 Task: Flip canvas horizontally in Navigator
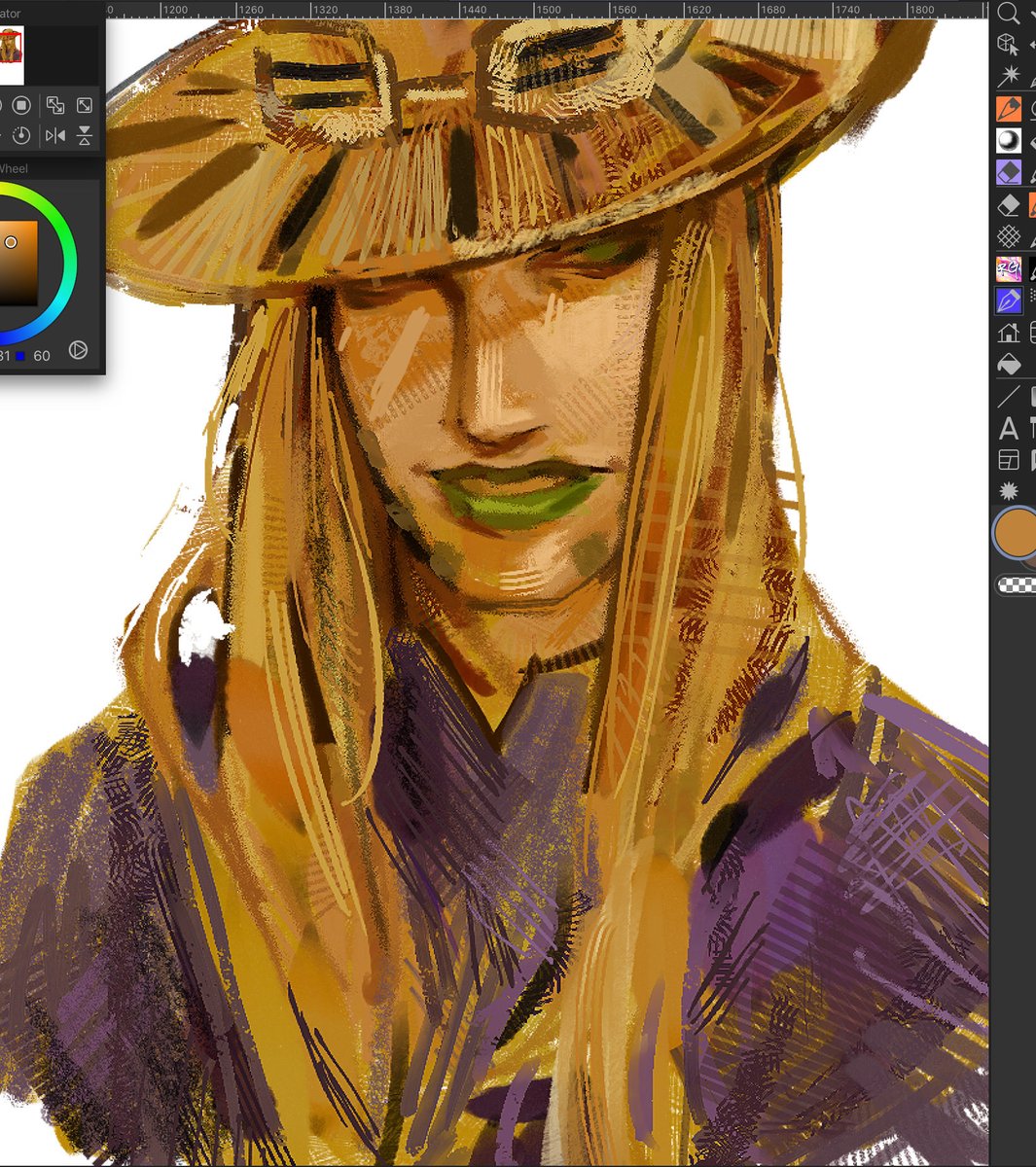tap(55, 135)
